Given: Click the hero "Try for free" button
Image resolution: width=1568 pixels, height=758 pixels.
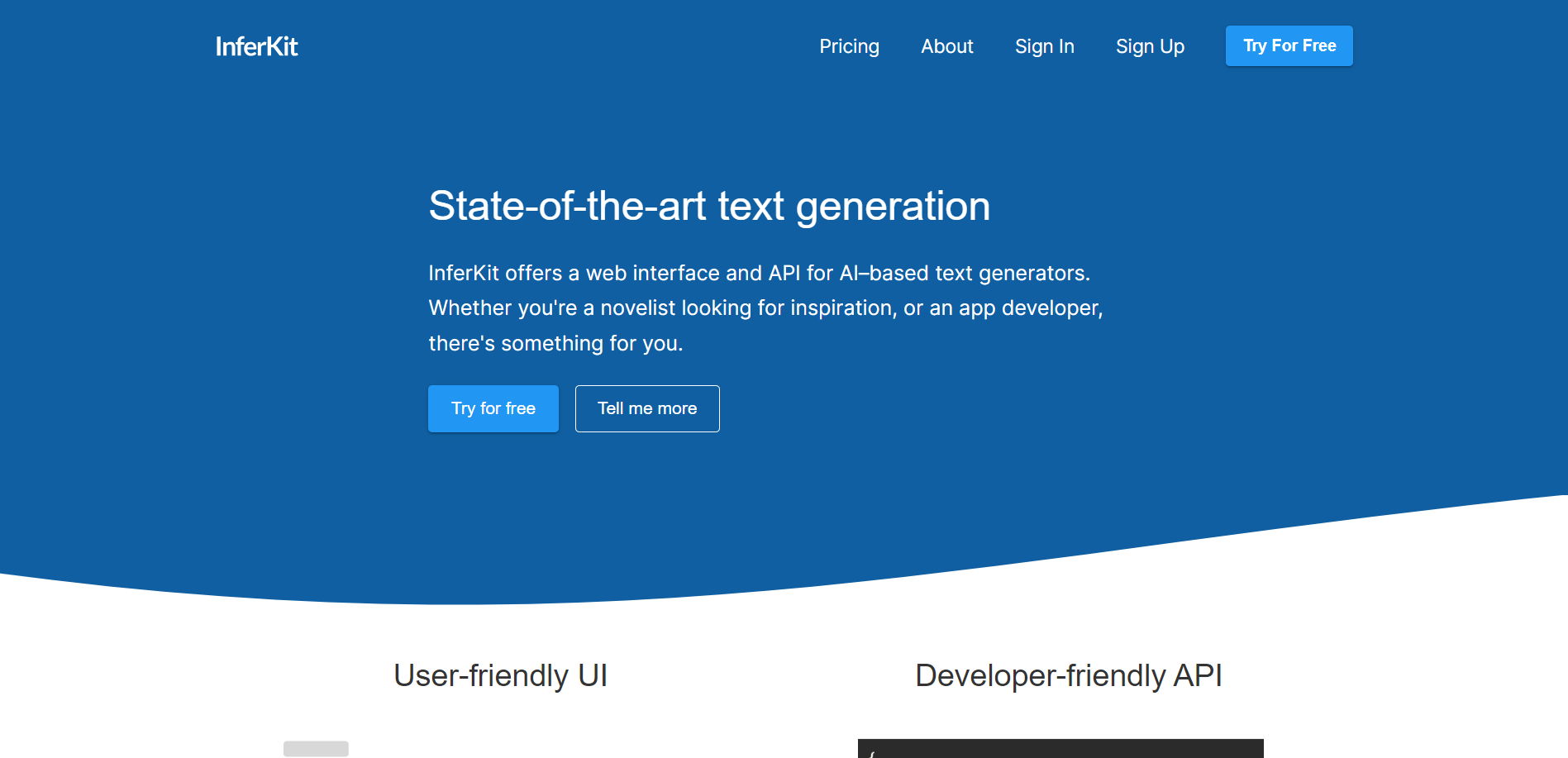Looking at the screenshot, I should click(x=493, y=408).
